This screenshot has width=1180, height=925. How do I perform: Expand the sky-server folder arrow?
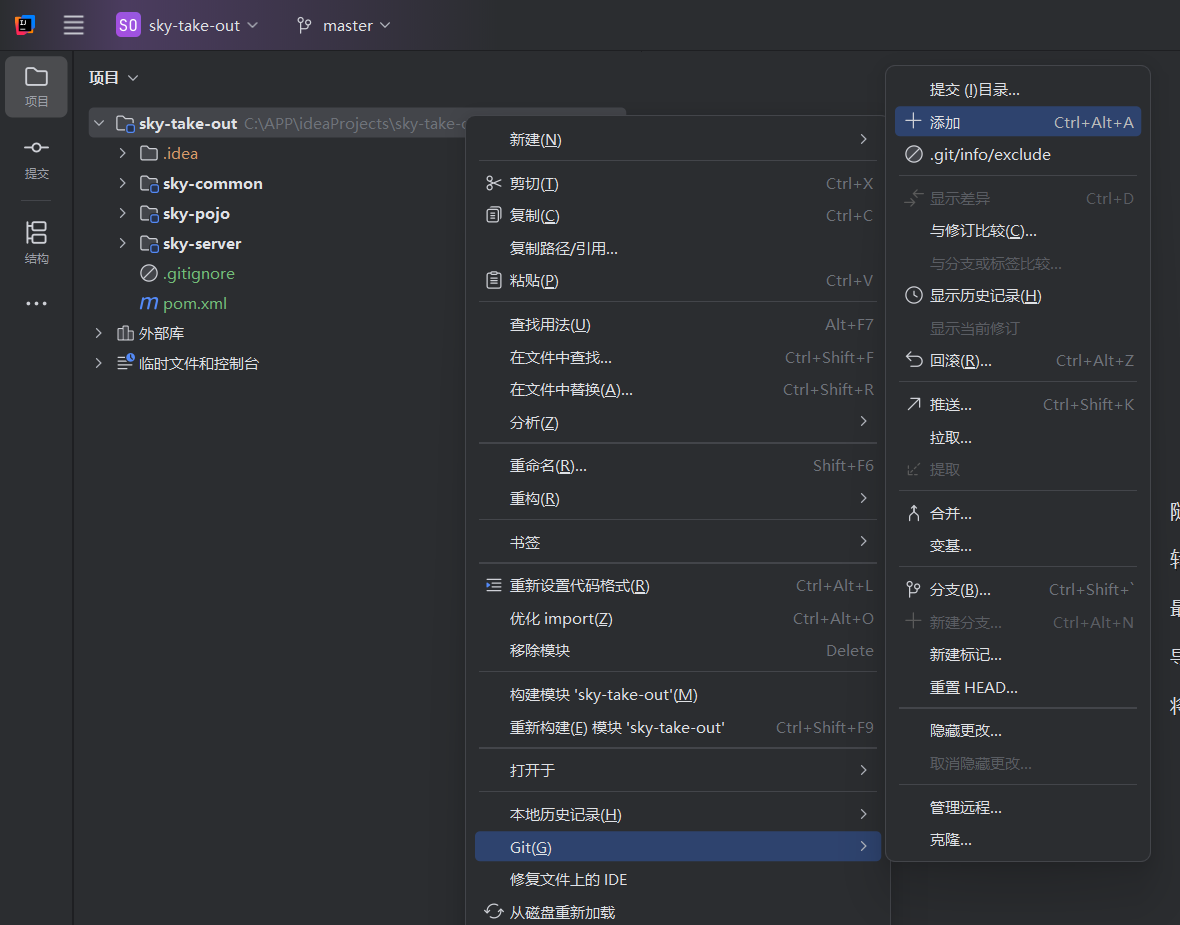point(123,244)
